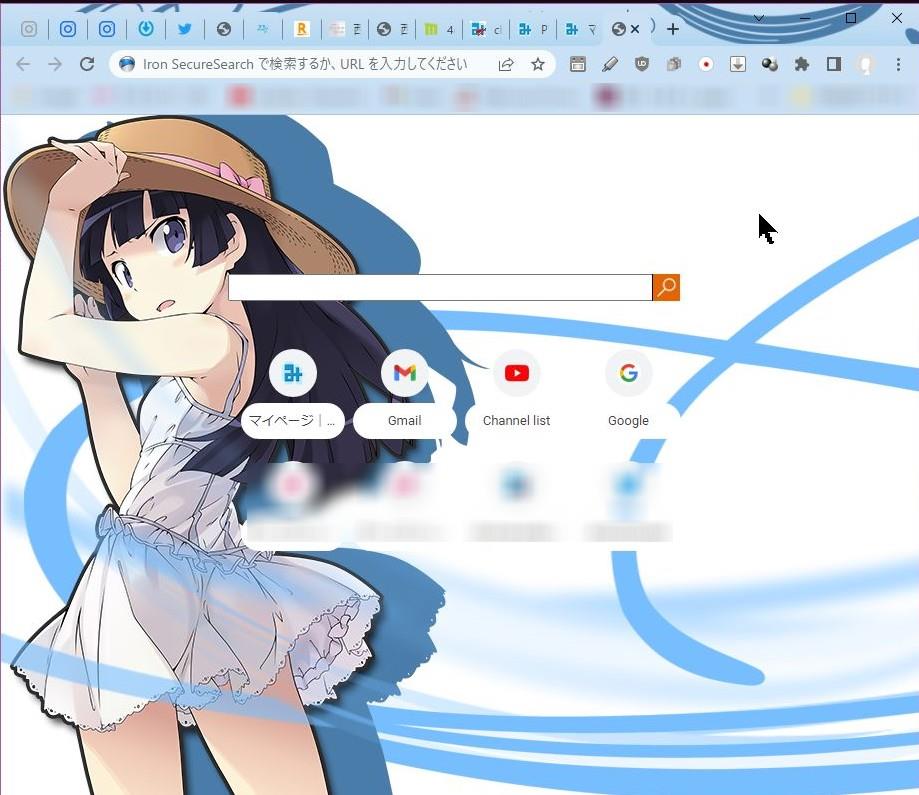Viewport: 919px width, 795px height.
Task: Switch to the green m tab labeled 4
Action: (x=439, y=29)
